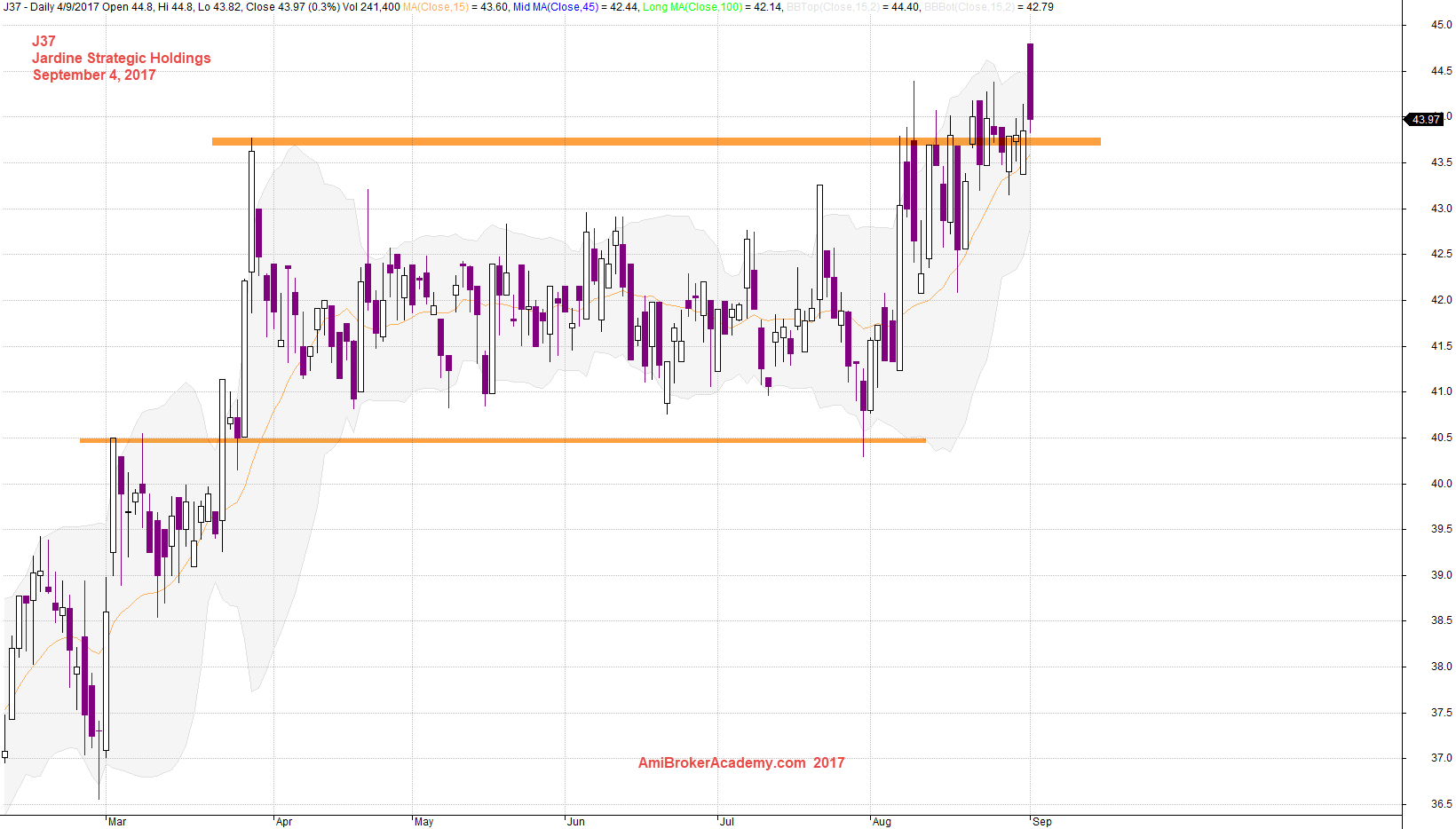The width and height of the screenshot is (1456, 829).
Task: Click the 41.5 price axis label
Action: tap(1442, 346)
